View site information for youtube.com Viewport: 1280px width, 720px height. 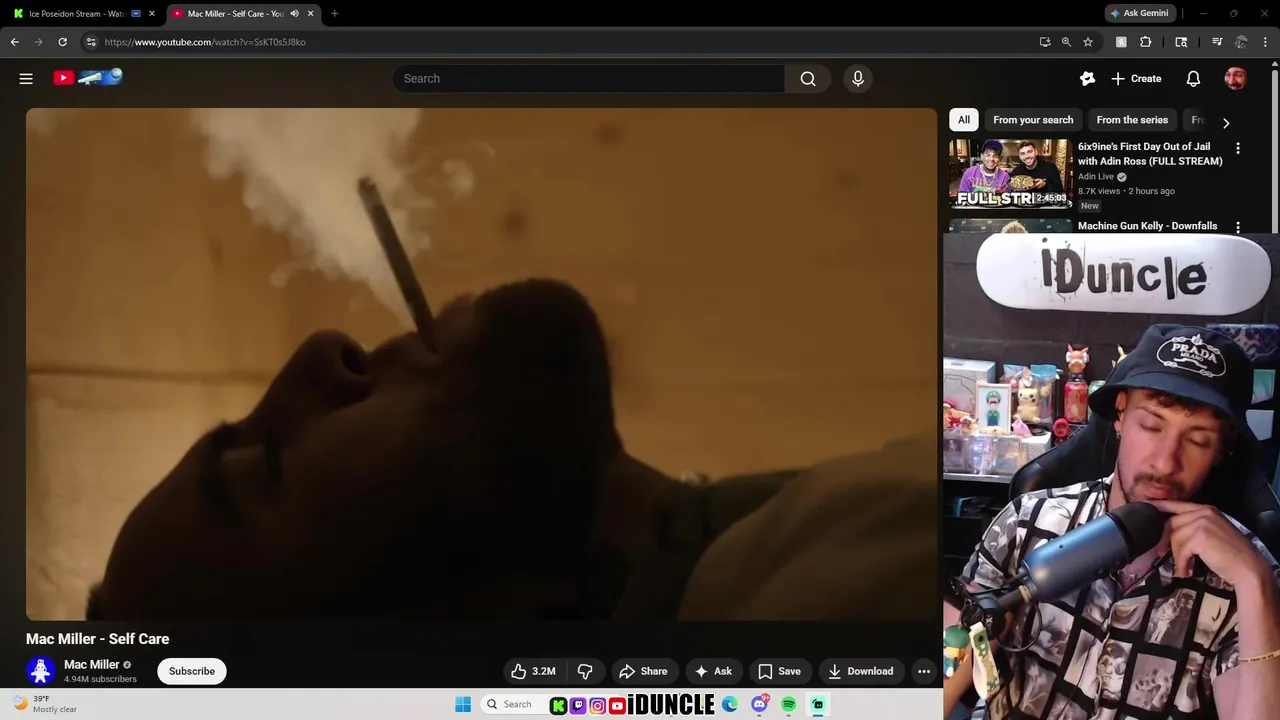click(x=91, y=42)
